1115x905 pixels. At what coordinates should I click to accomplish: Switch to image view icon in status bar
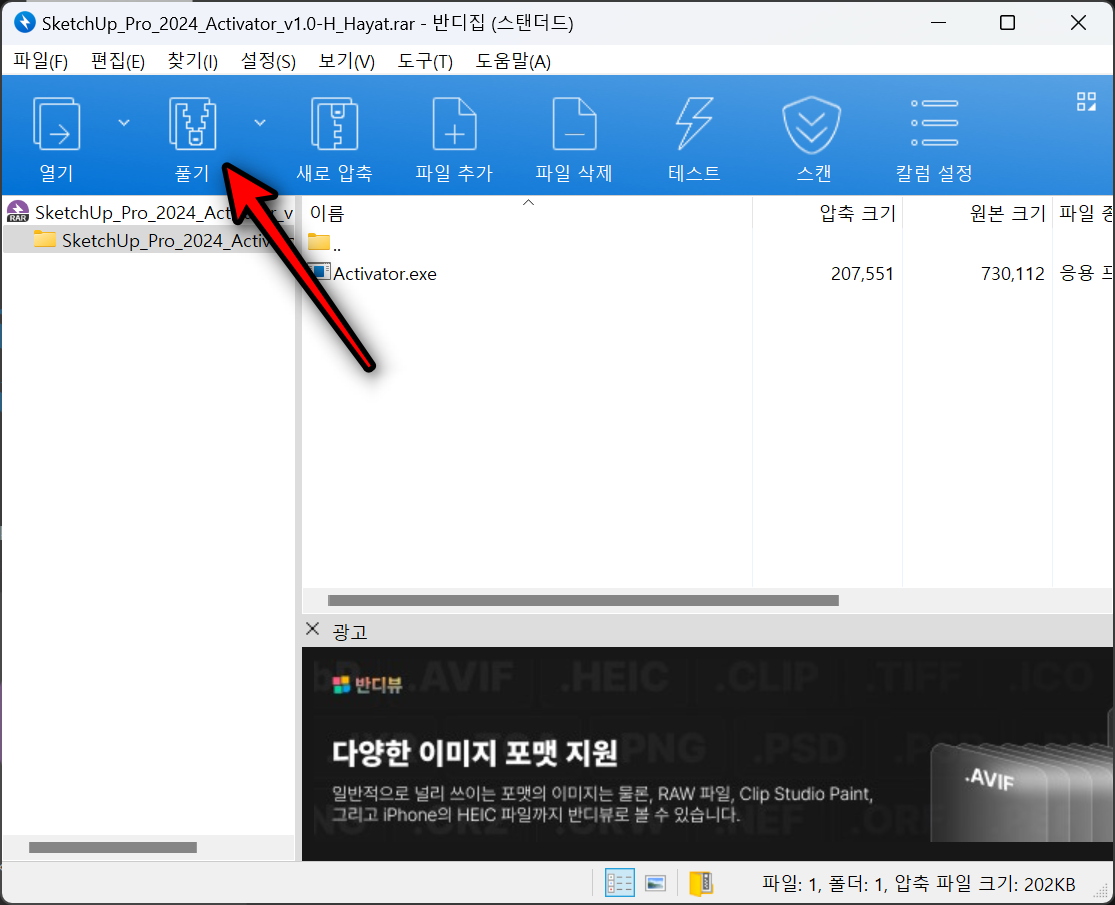coord(655,884)
